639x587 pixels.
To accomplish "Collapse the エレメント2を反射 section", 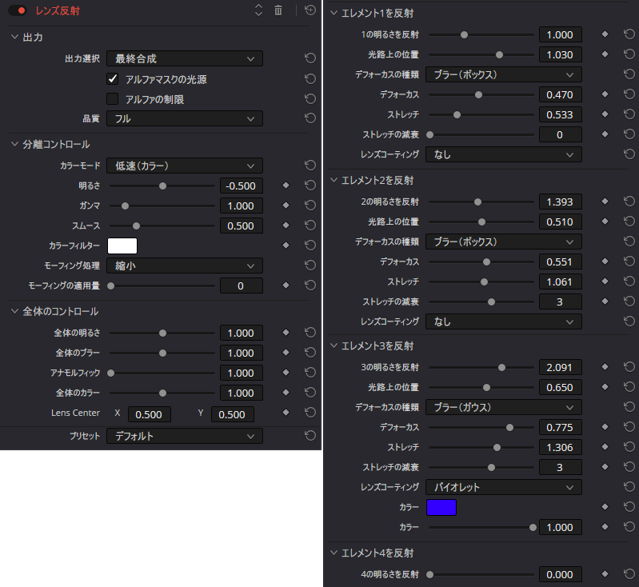I will (x=334, y=180).
